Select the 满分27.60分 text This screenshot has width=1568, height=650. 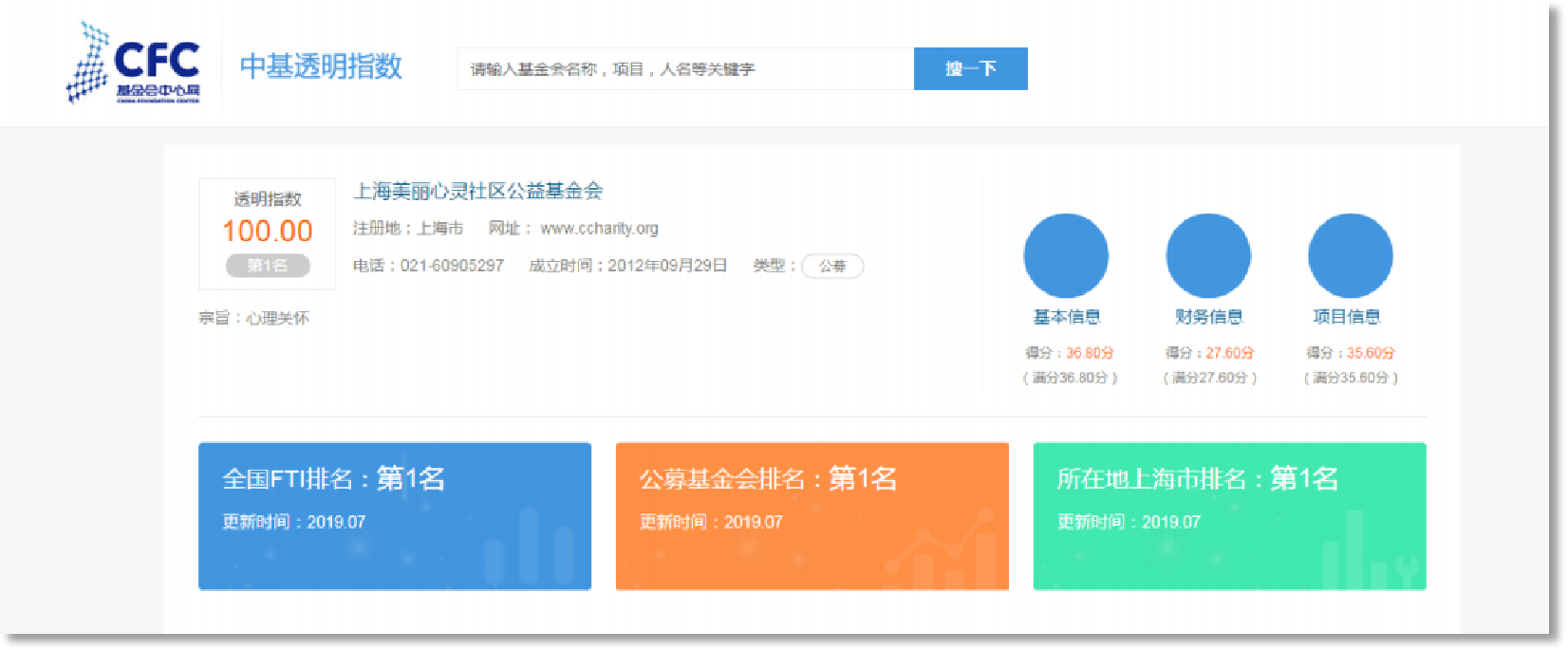point(1210,378)
